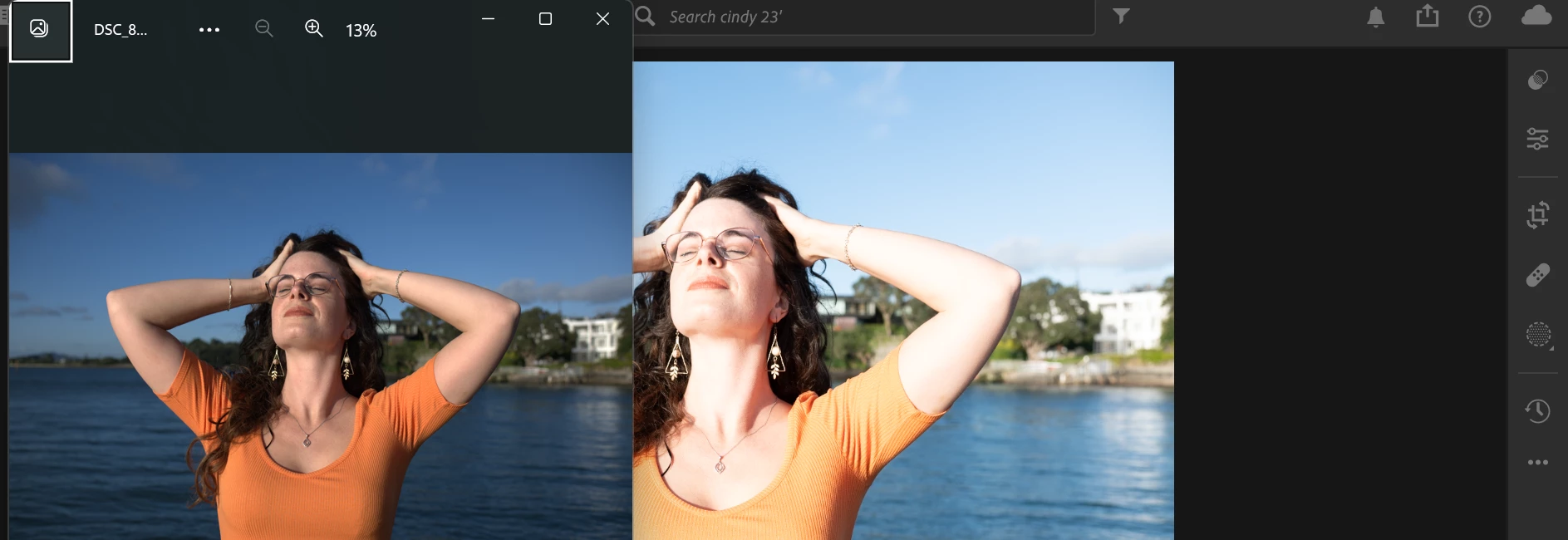Select the Crop and rotate tool
This screenshot has height=540, width=1568.
(x=1538, y=215)
